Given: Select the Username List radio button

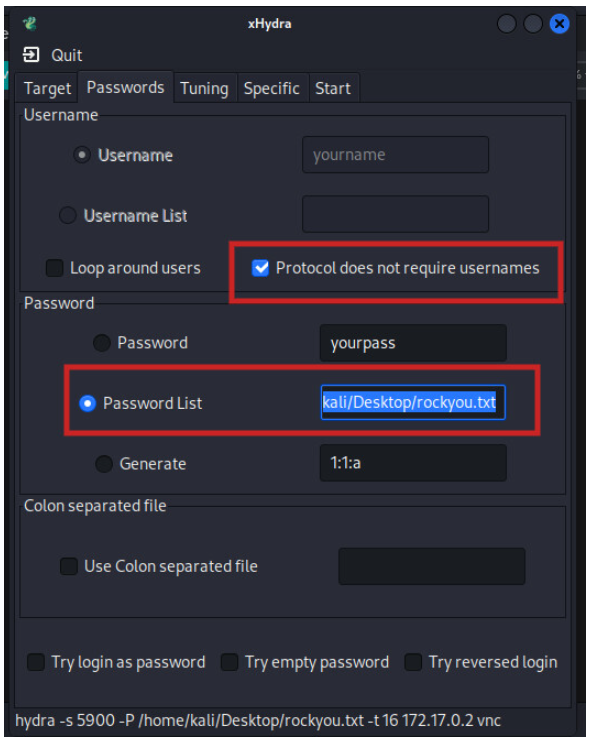Looking at the screenshot, I should pos(68,215).
